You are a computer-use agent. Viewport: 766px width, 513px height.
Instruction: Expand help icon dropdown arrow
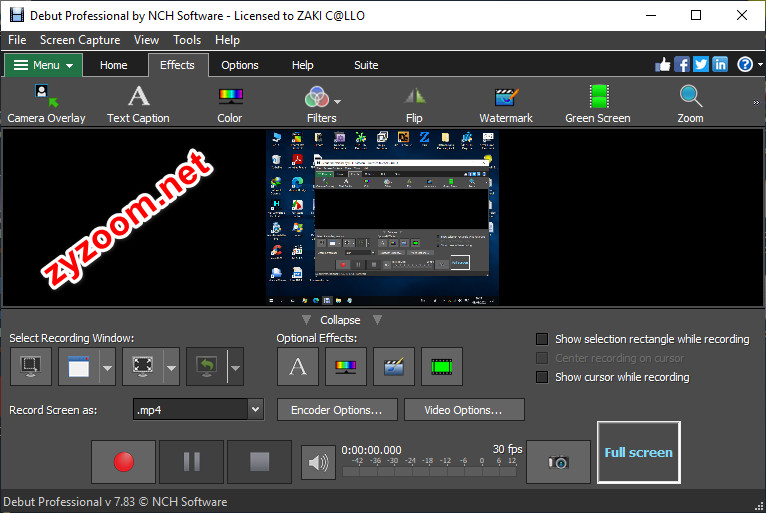click(760, 64)
